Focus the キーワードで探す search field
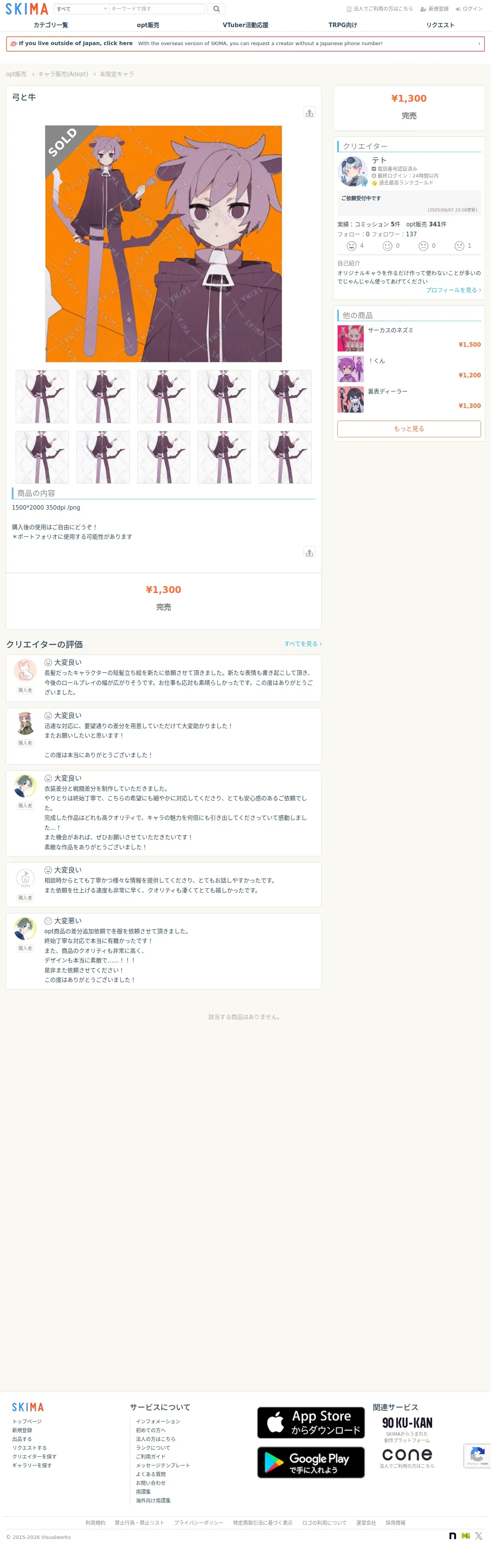This screenshot has width=491, height=1568. [x=157, y=8]
